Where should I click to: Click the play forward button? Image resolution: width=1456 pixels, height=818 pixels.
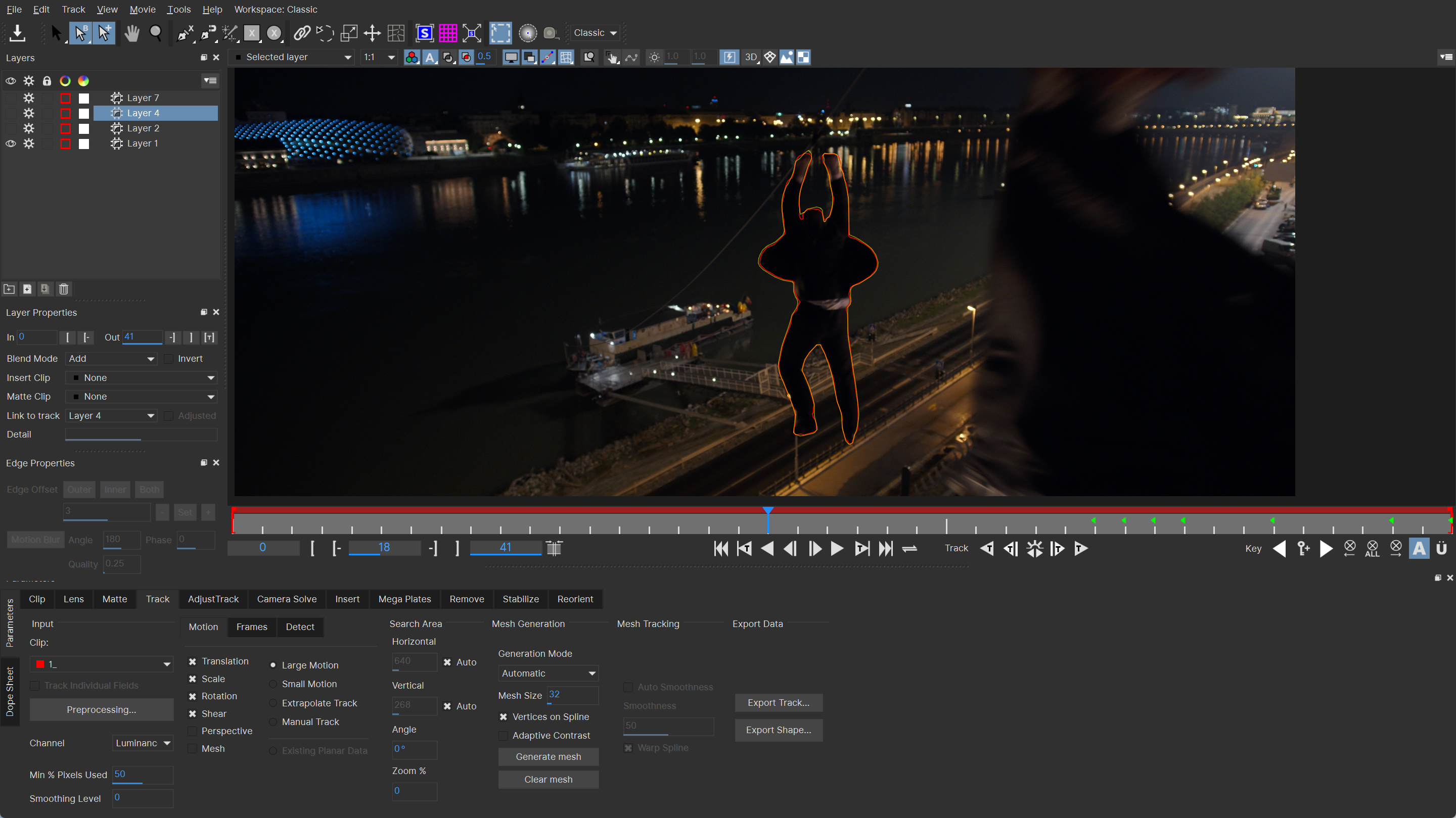click(837, 548)
